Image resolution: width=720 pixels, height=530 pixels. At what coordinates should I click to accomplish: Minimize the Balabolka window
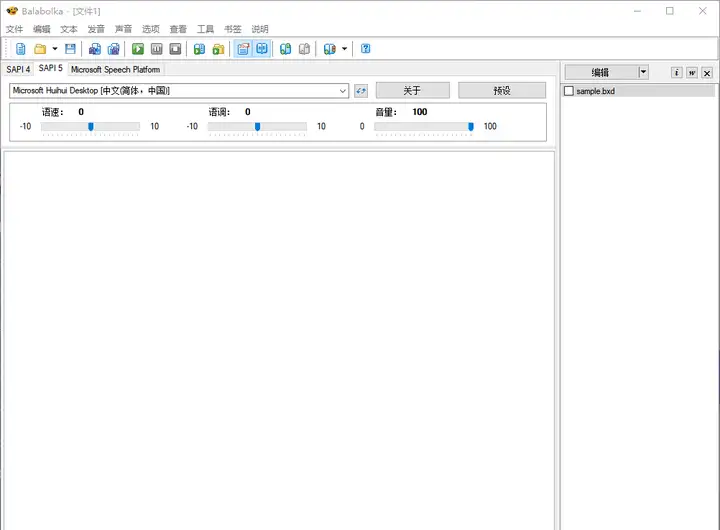pyautogui.click(x=637, y=11)
